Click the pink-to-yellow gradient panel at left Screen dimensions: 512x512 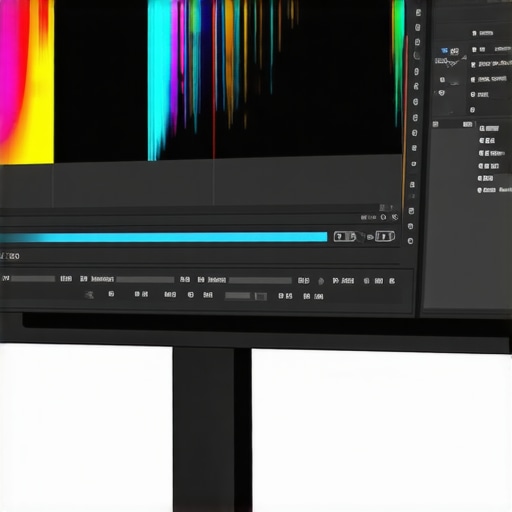[27, 82]
